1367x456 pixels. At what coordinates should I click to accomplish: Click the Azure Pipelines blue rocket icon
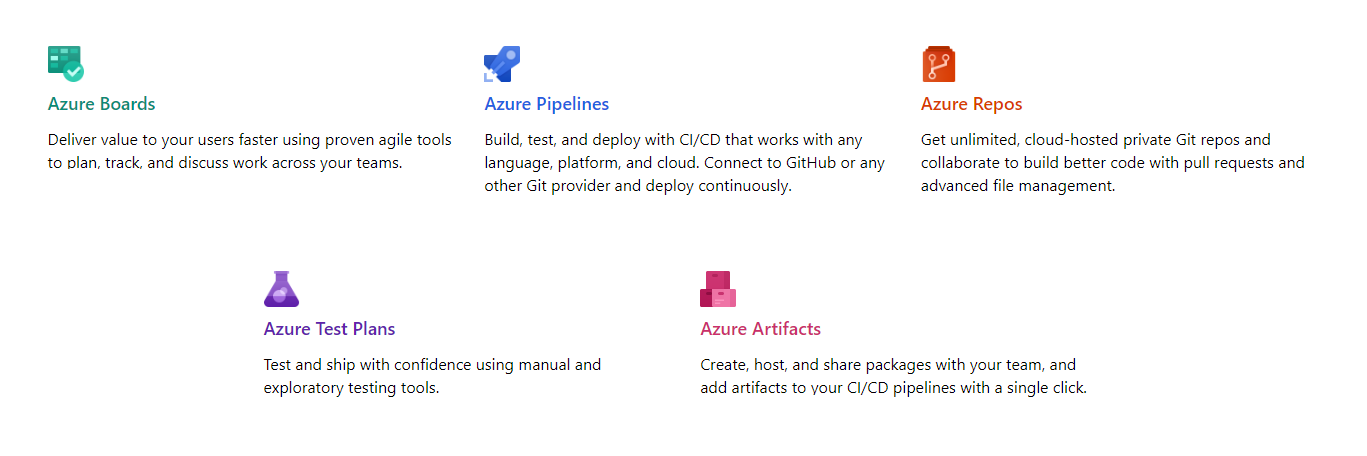tap(503, 64)
